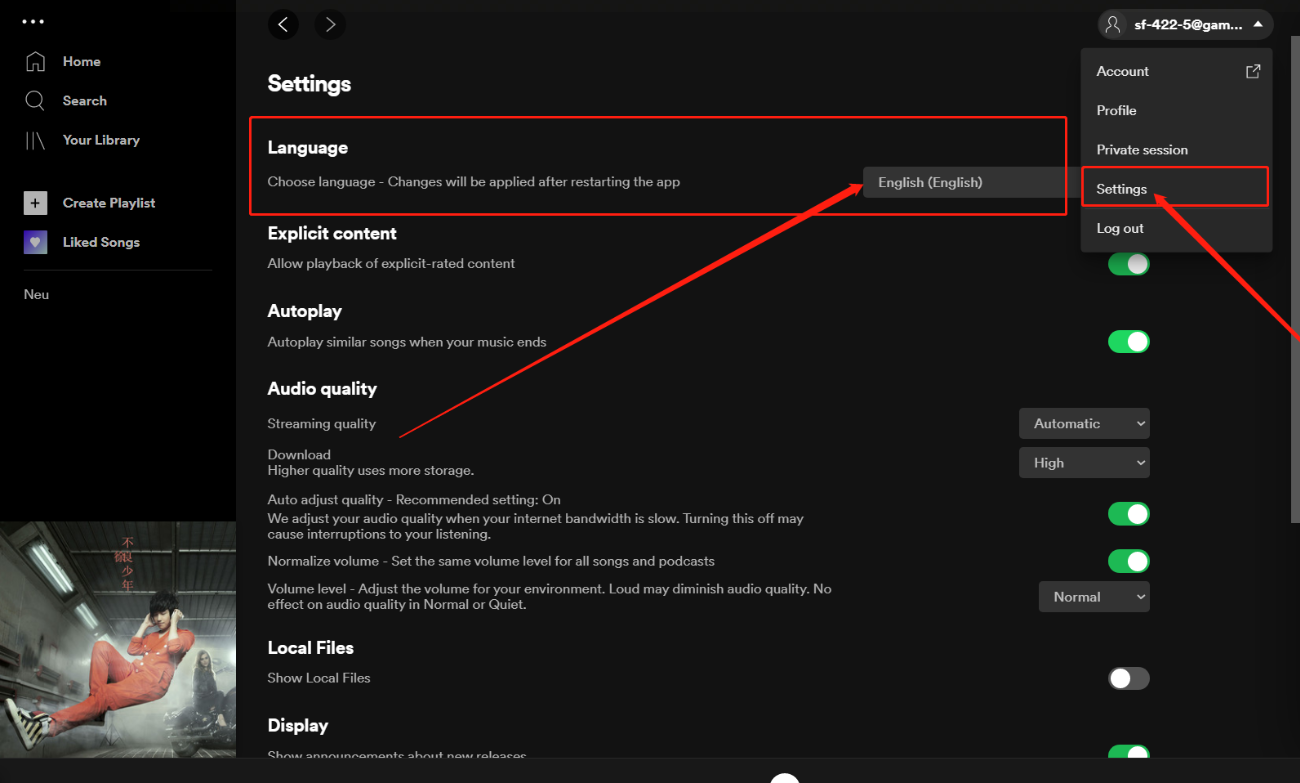This screenshot has height=783, width=1300.
Task: Click the Audio quality heading
Action: tap(322, 389)
